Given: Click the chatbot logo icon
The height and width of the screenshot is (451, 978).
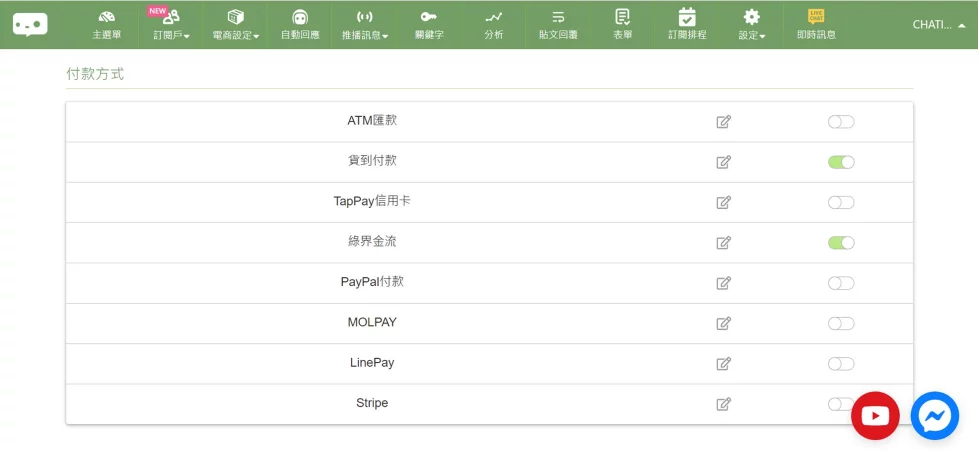Looking at the screenshot, I should [x=30, y=24].
